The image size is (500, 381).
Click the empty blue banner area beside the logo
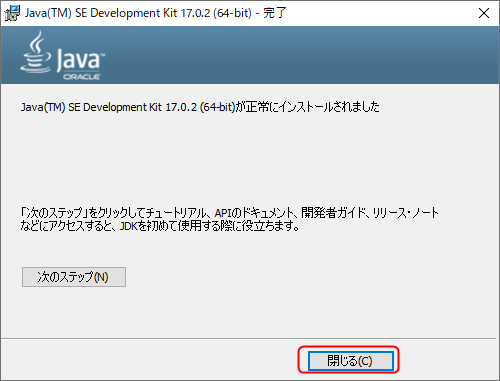click(300, 55)
